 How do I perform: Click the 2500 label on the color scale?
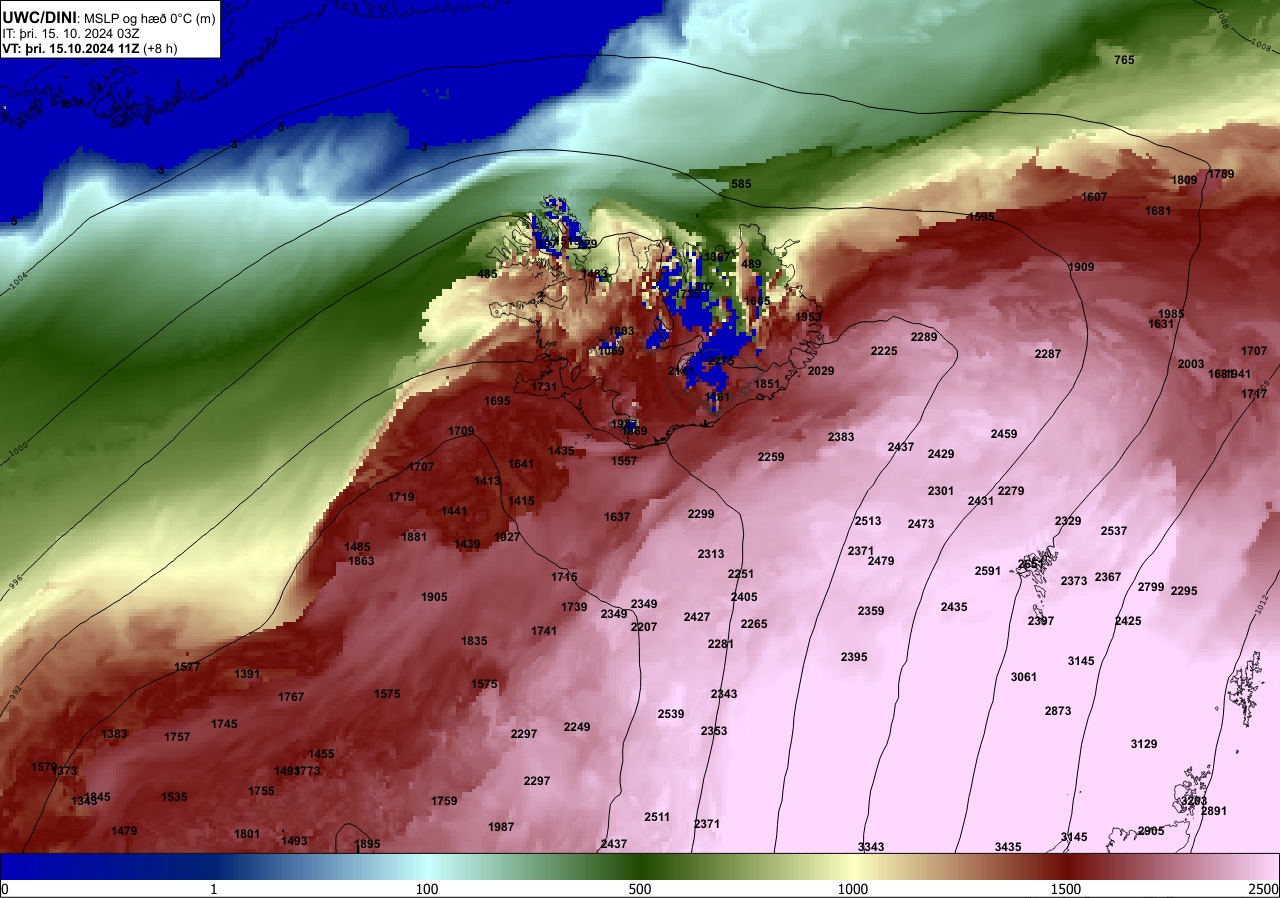[x=1264, y=889]
